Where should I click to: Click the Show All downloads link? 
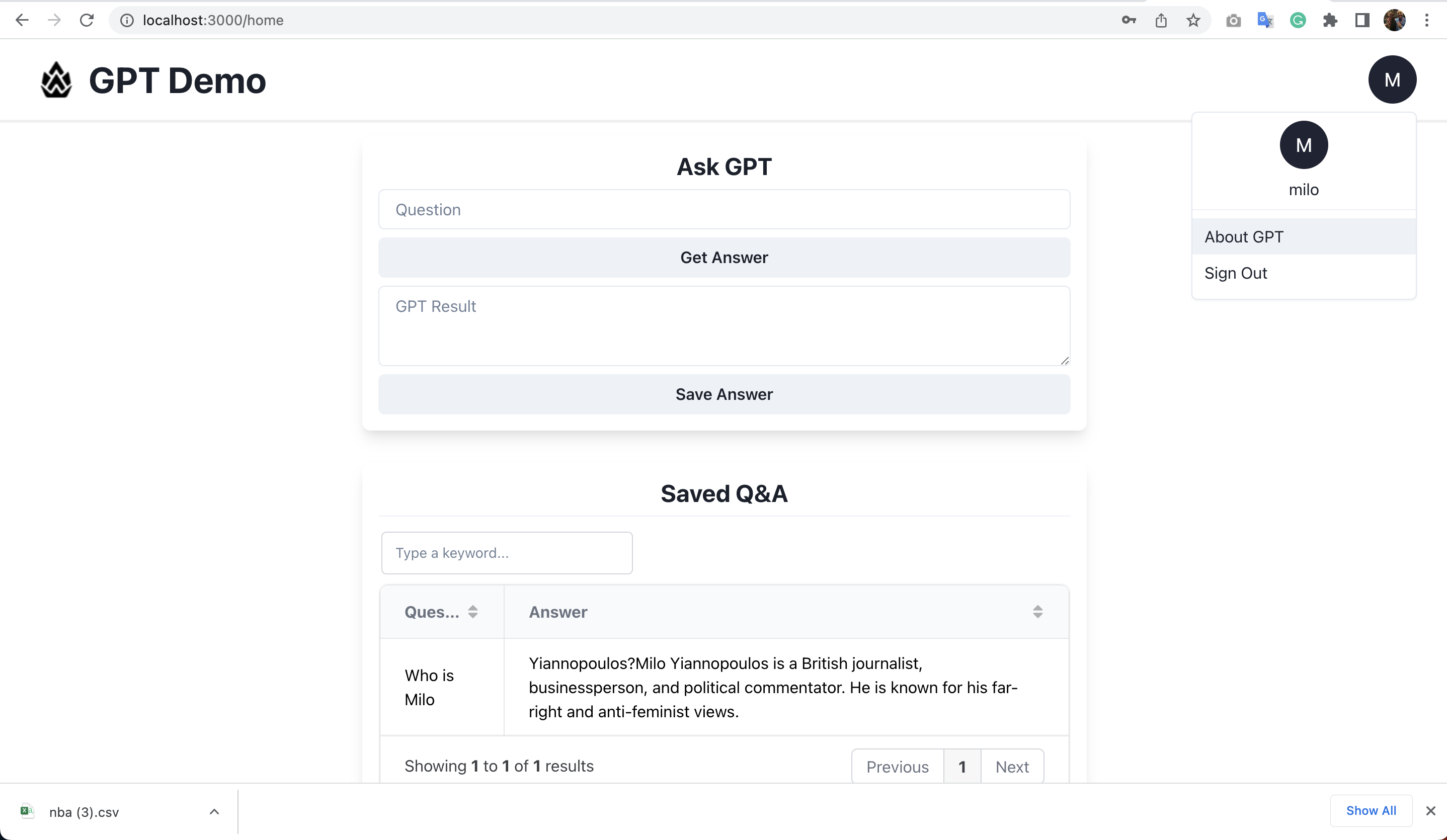pos(1371,811)
